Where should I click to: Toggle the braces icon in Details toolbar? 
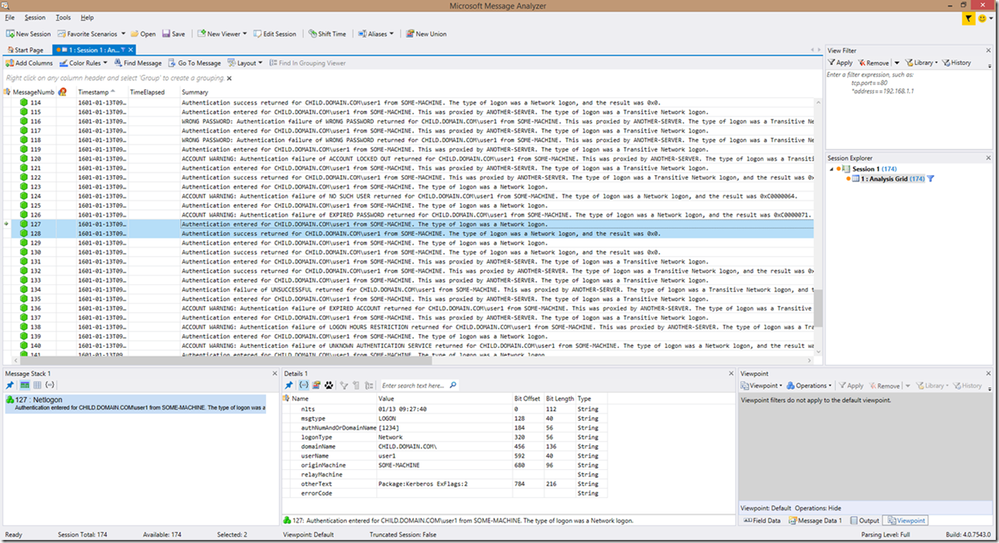[x=303, y=385]
